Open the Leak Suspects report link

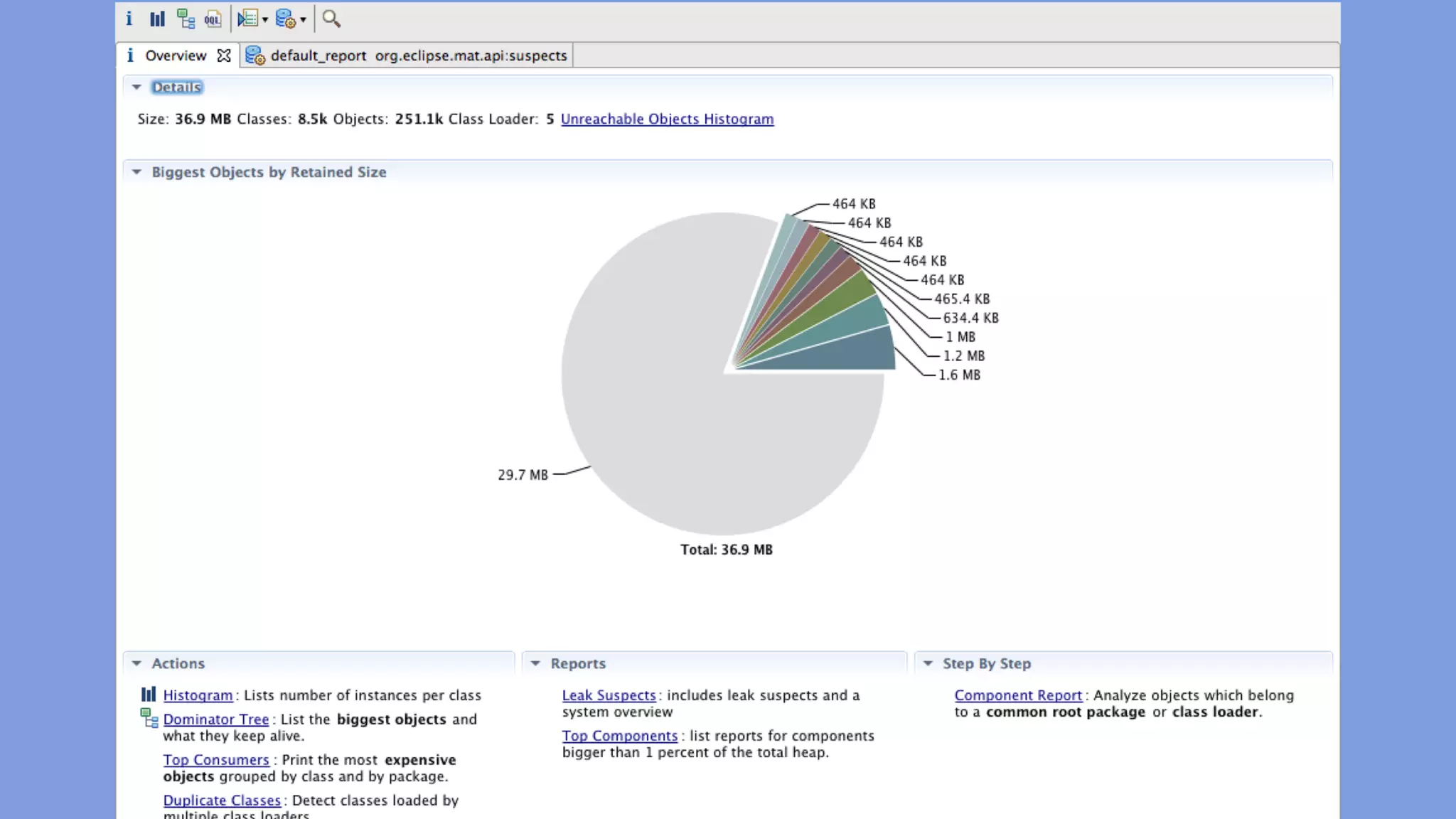pyautogui.click(x=609, y=695)
